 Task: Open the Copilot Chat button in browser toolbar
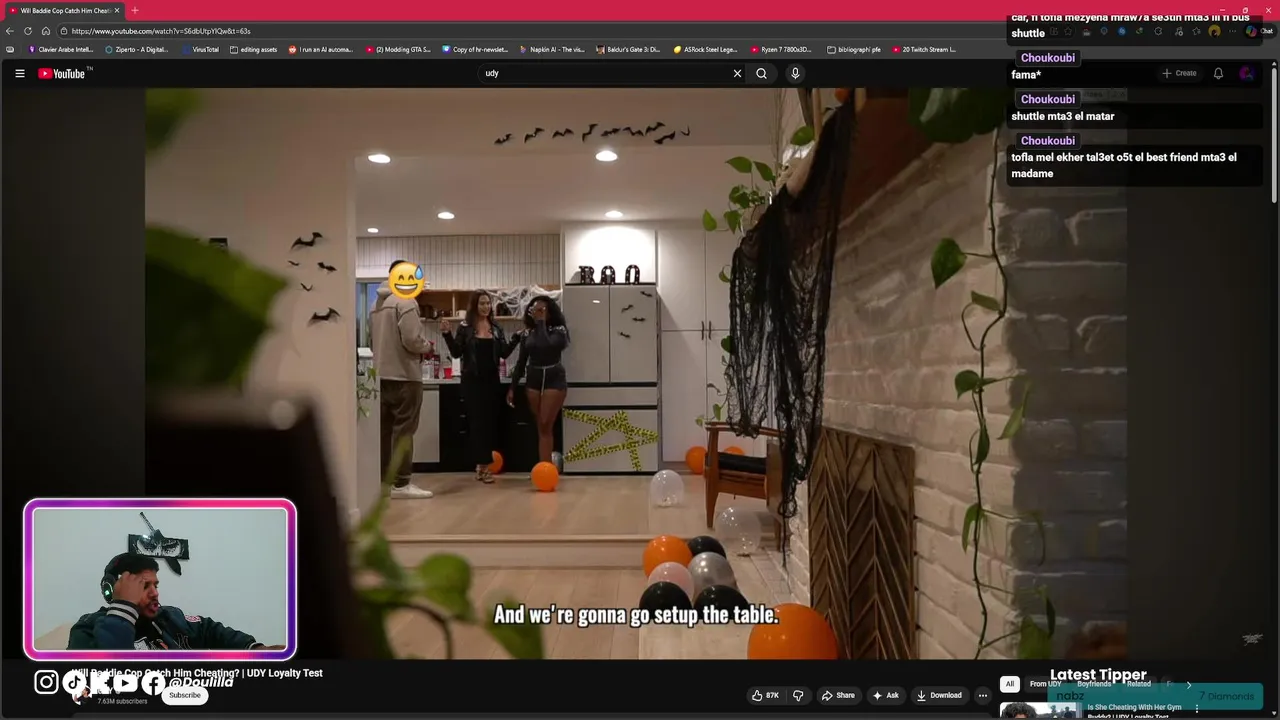[x=1260, y=31]
